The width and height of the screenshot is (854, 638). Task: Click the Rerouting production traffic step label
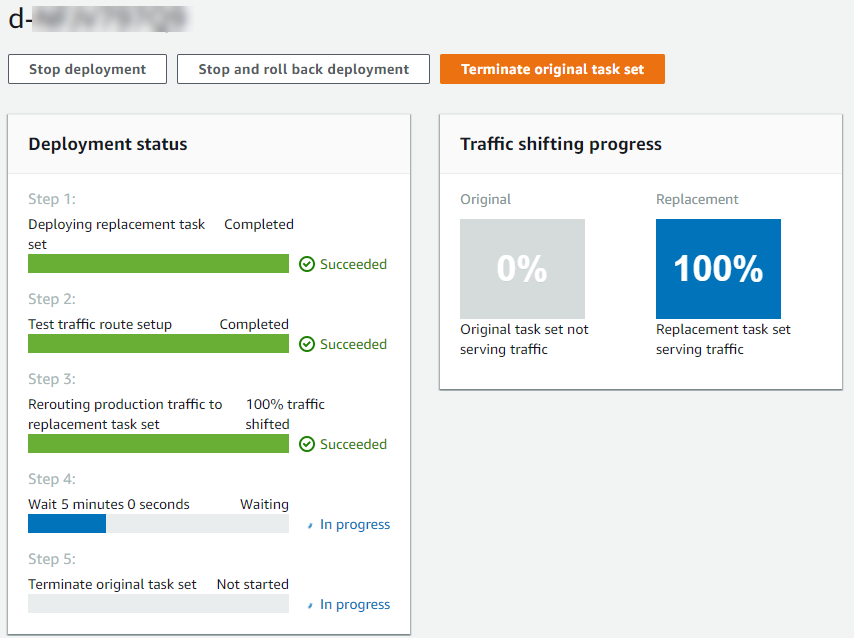(x=125, y=412)
